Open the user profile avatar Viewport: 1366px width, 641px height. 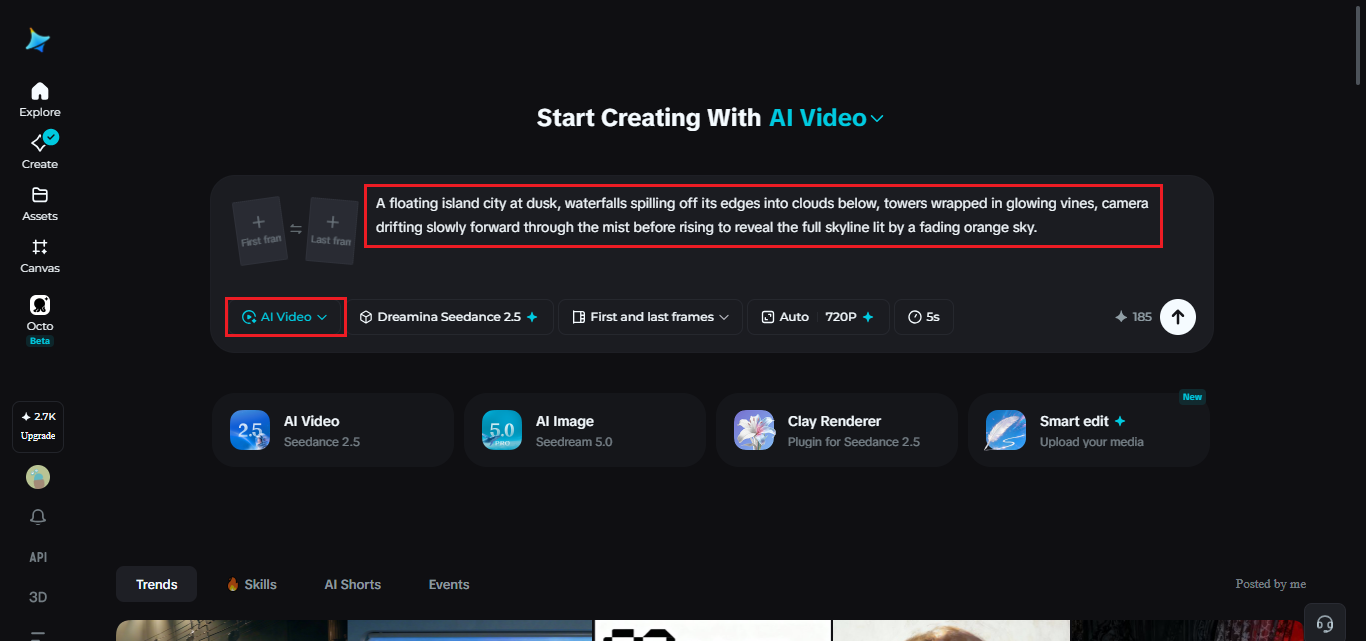tap(38, 477)
